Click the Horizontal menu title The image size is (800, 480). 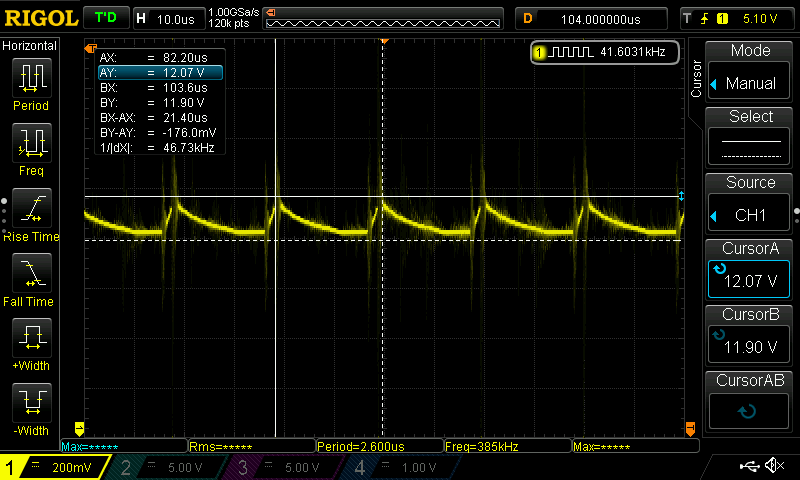[x=30, y=46]
